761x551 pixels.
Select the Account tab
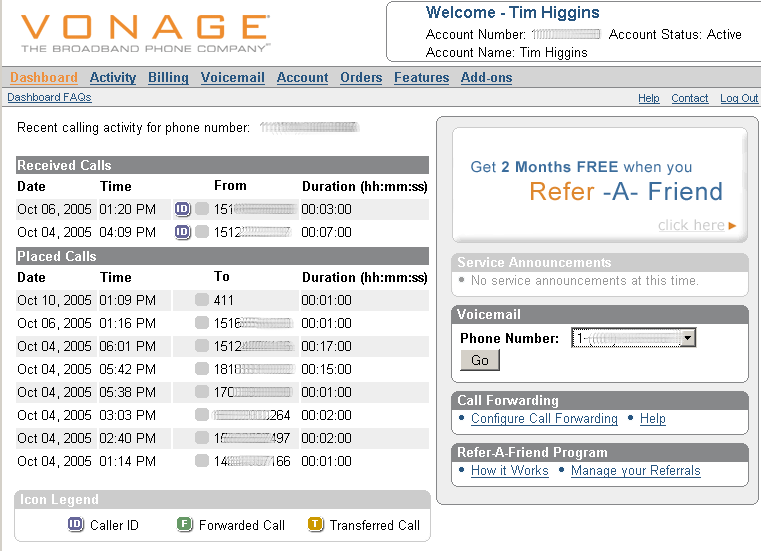coord(302,78)
